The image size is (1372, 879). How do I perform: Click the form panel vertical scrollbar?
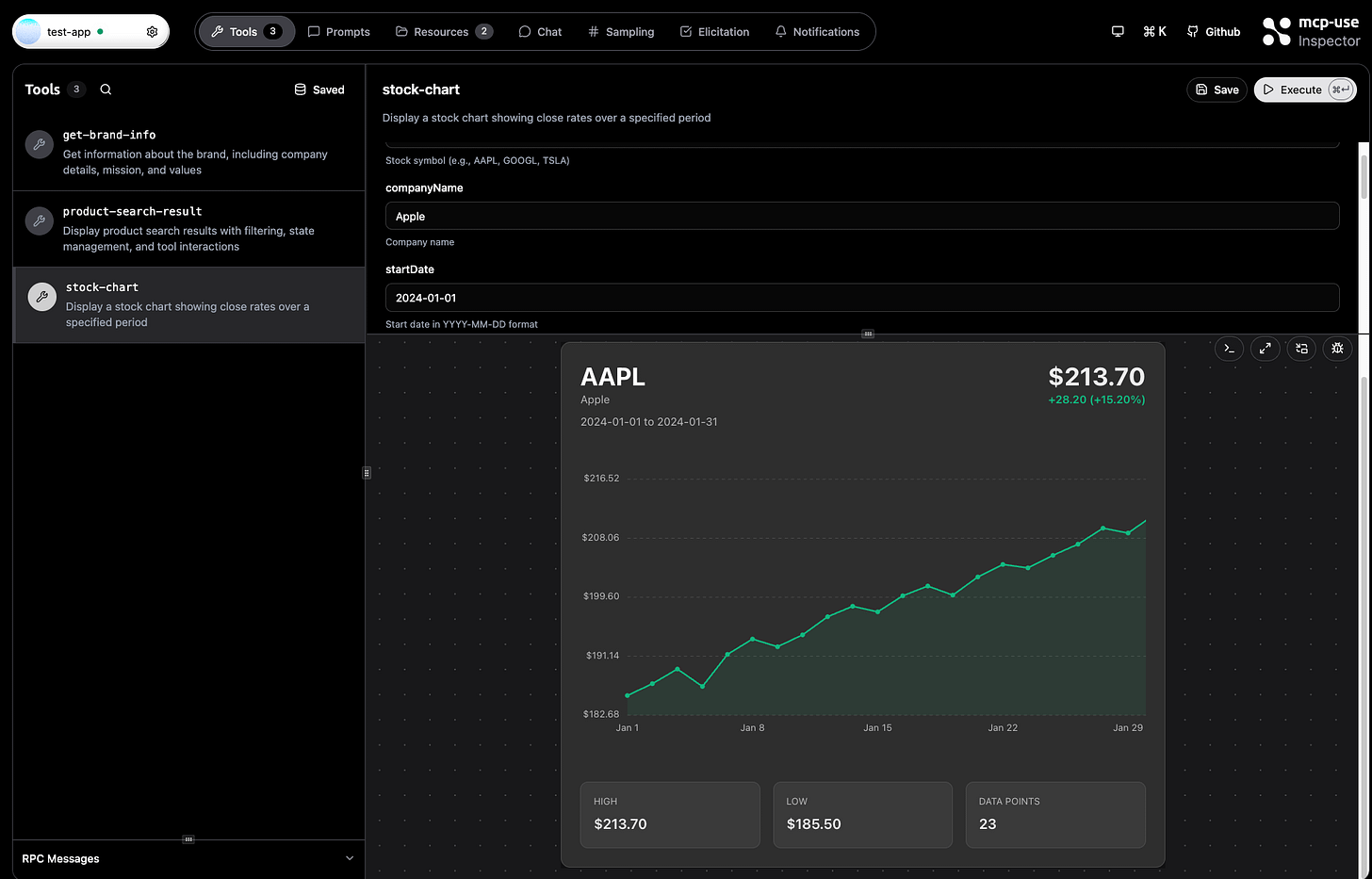click(x=1364, y=177)
